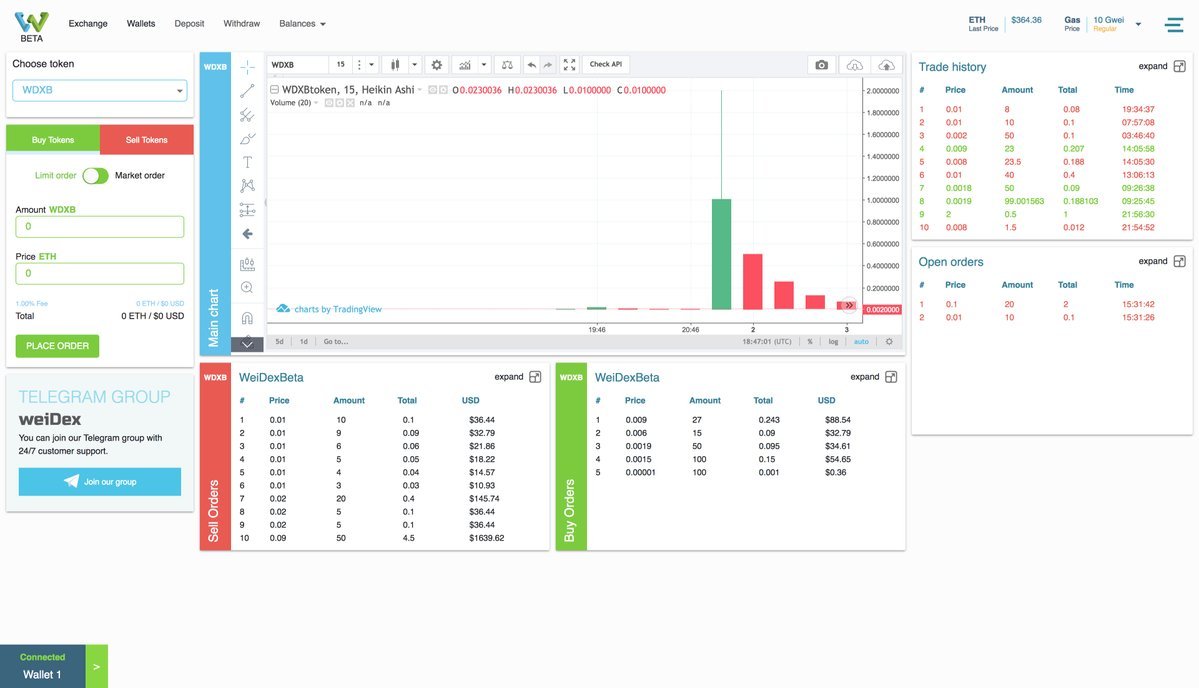Go to Wallets page
This screenshot has height=688, width=1199.
(141, 24)
